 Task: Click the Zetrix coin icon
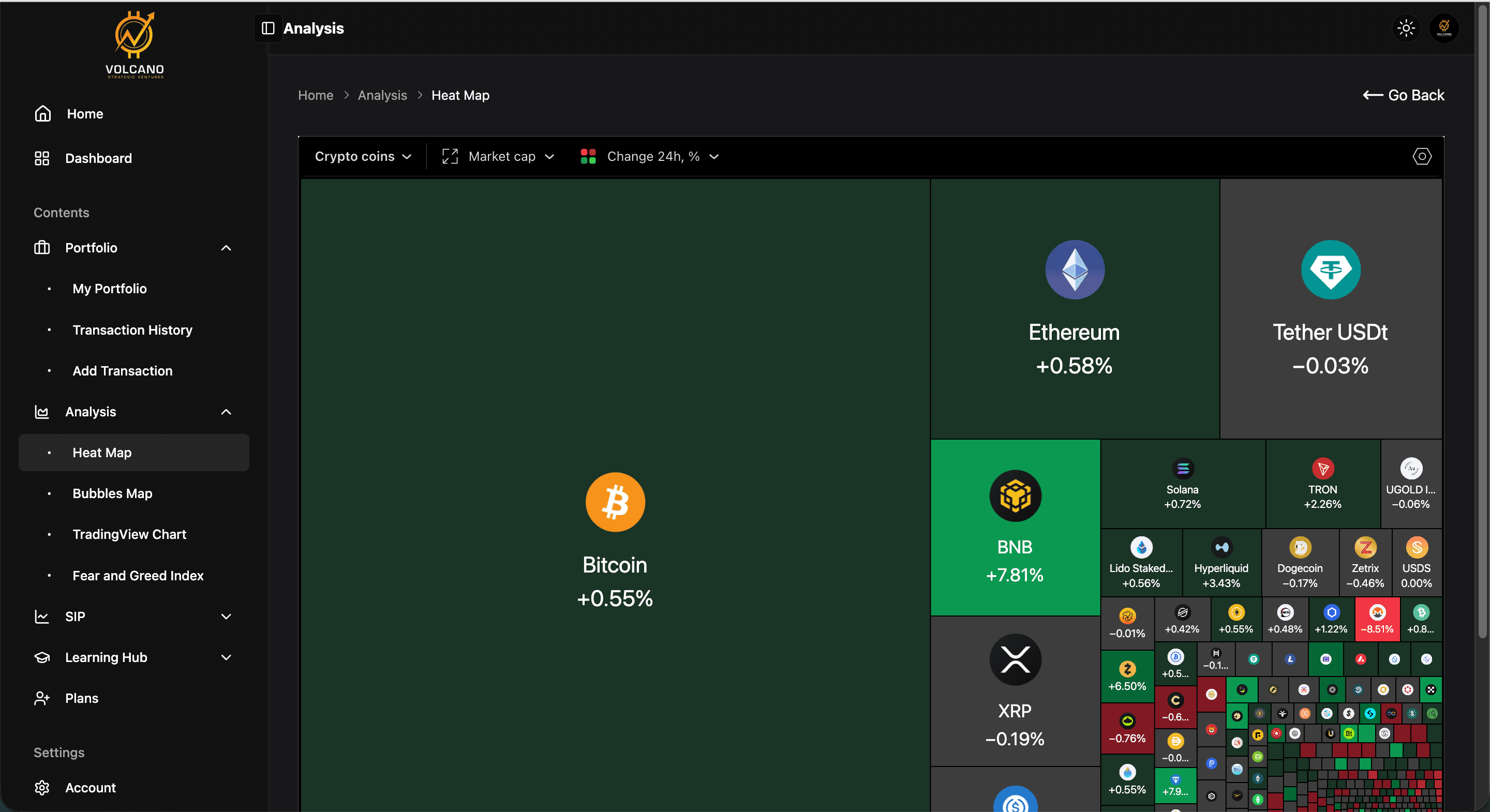(x=1365, y=547)
